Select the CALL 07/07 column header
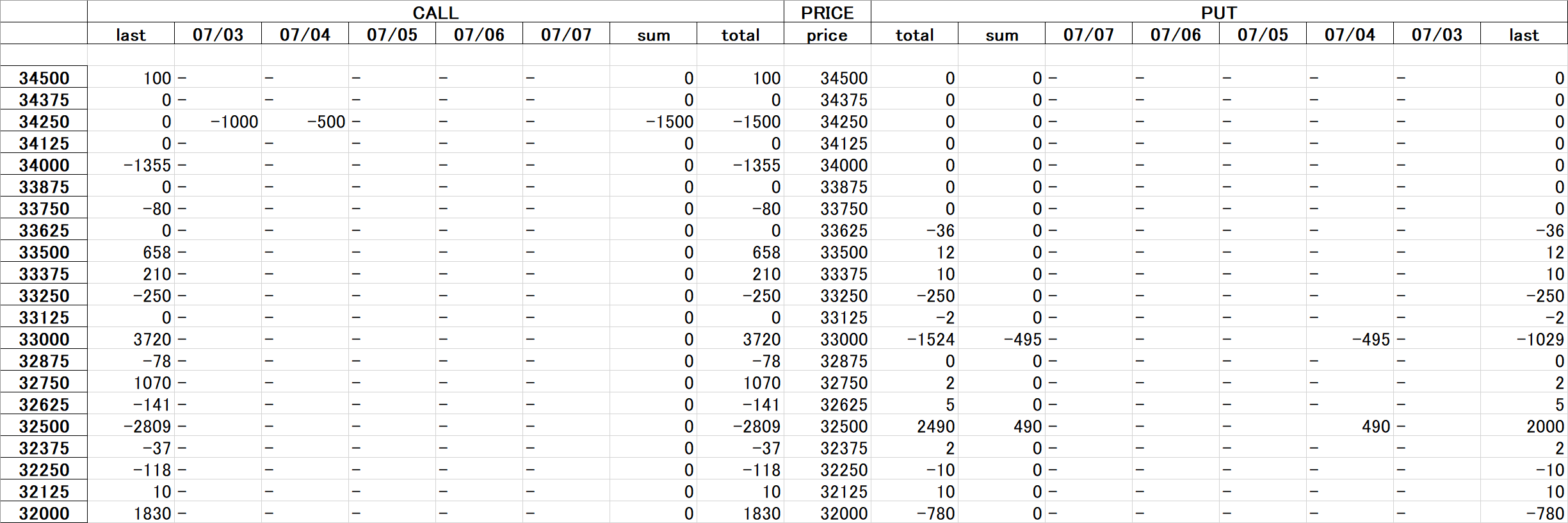The width and height of the screenshot is (1568, 523). pos(566,34)
